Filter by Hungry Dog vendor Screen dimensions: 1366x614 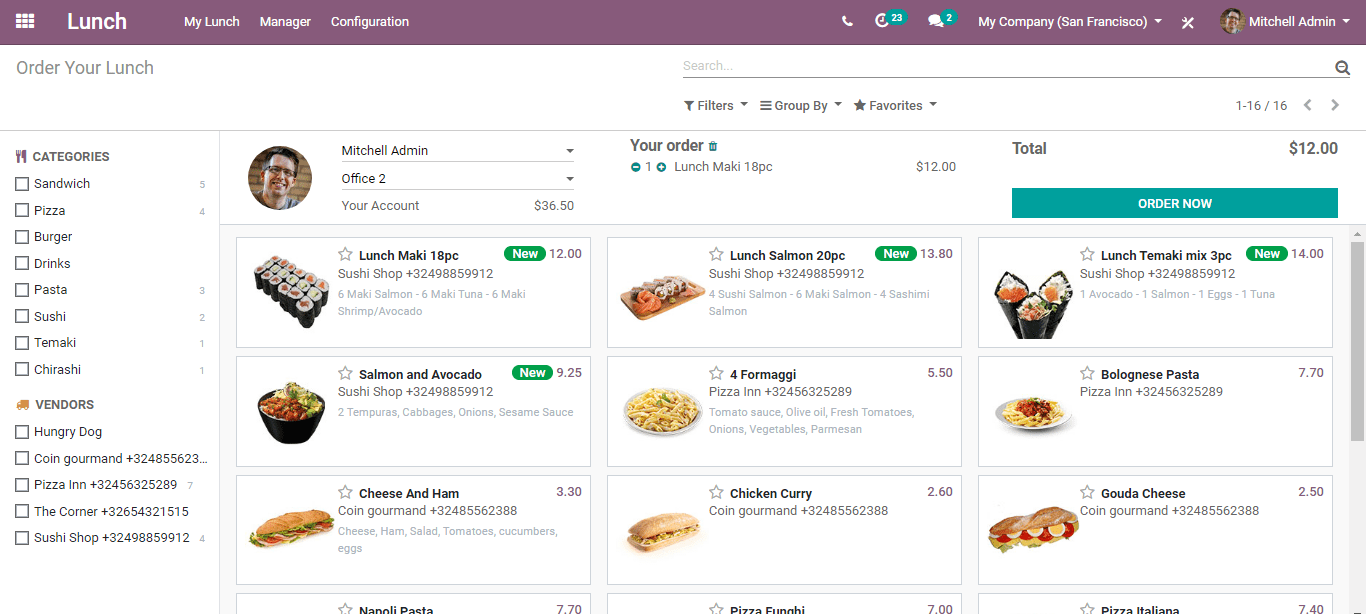coord(22,432)
